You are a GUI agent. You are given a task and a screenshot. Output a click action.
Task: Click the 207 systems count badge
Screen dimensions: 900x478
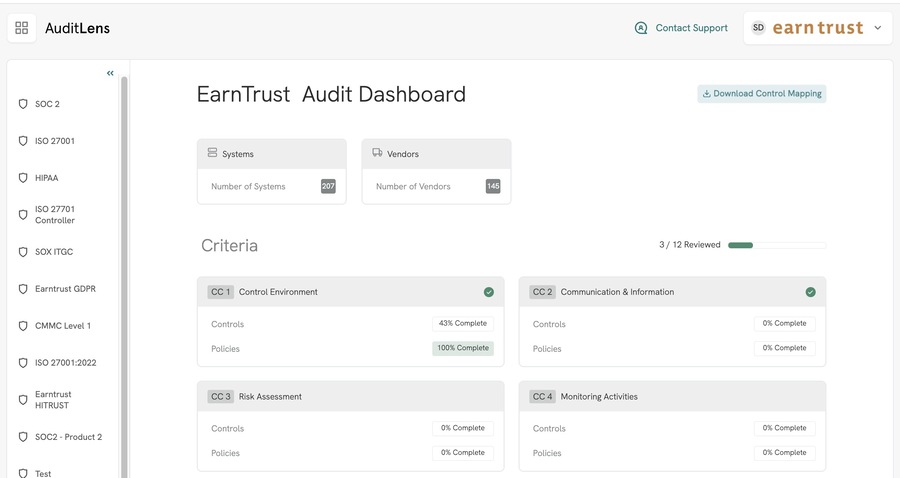[328, 186]
